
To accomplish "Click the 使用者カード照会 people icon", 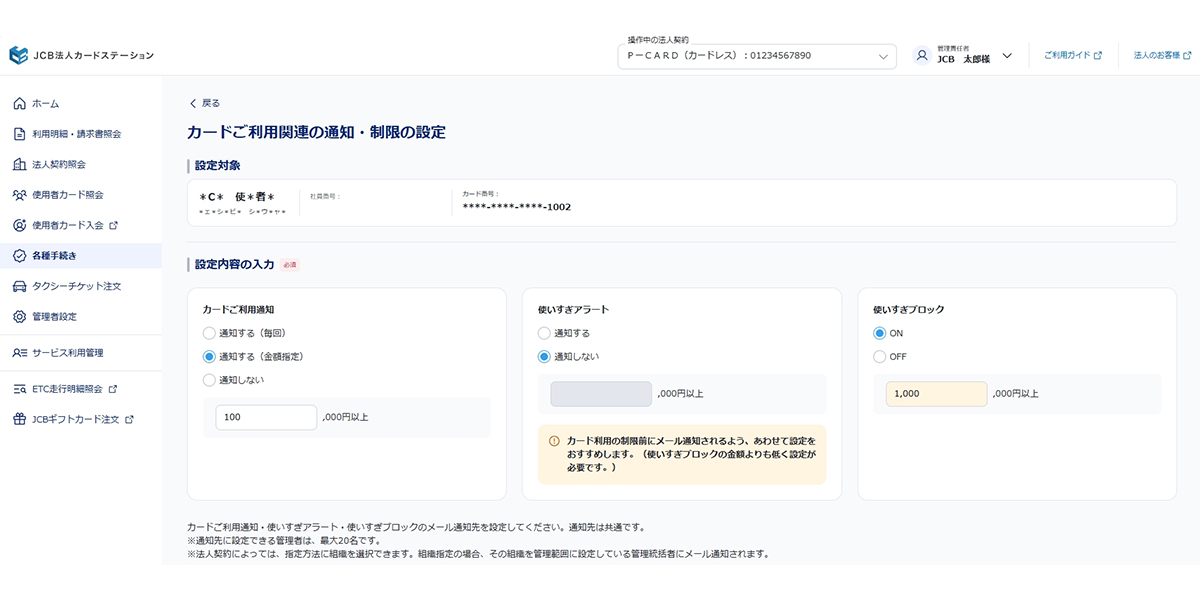I will coord(19,195).
